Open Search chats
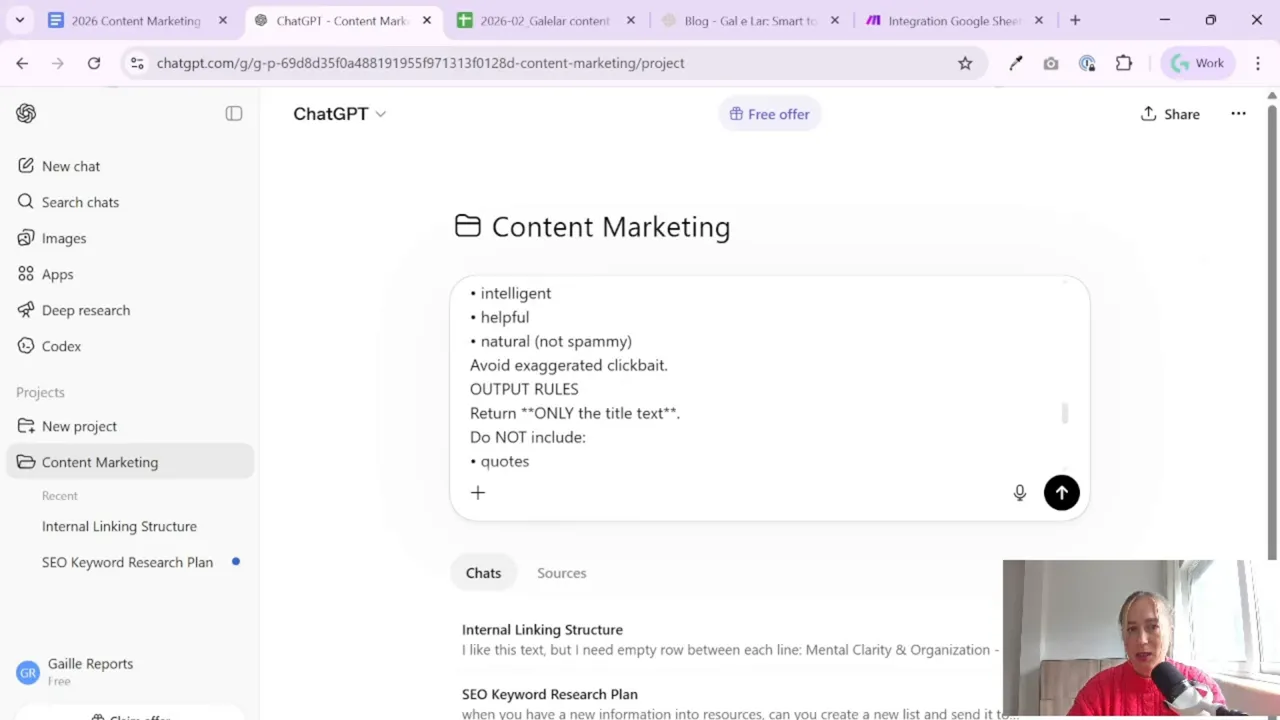The height and width of the screenshot is (720, 1280). click(x=80, y=202)
